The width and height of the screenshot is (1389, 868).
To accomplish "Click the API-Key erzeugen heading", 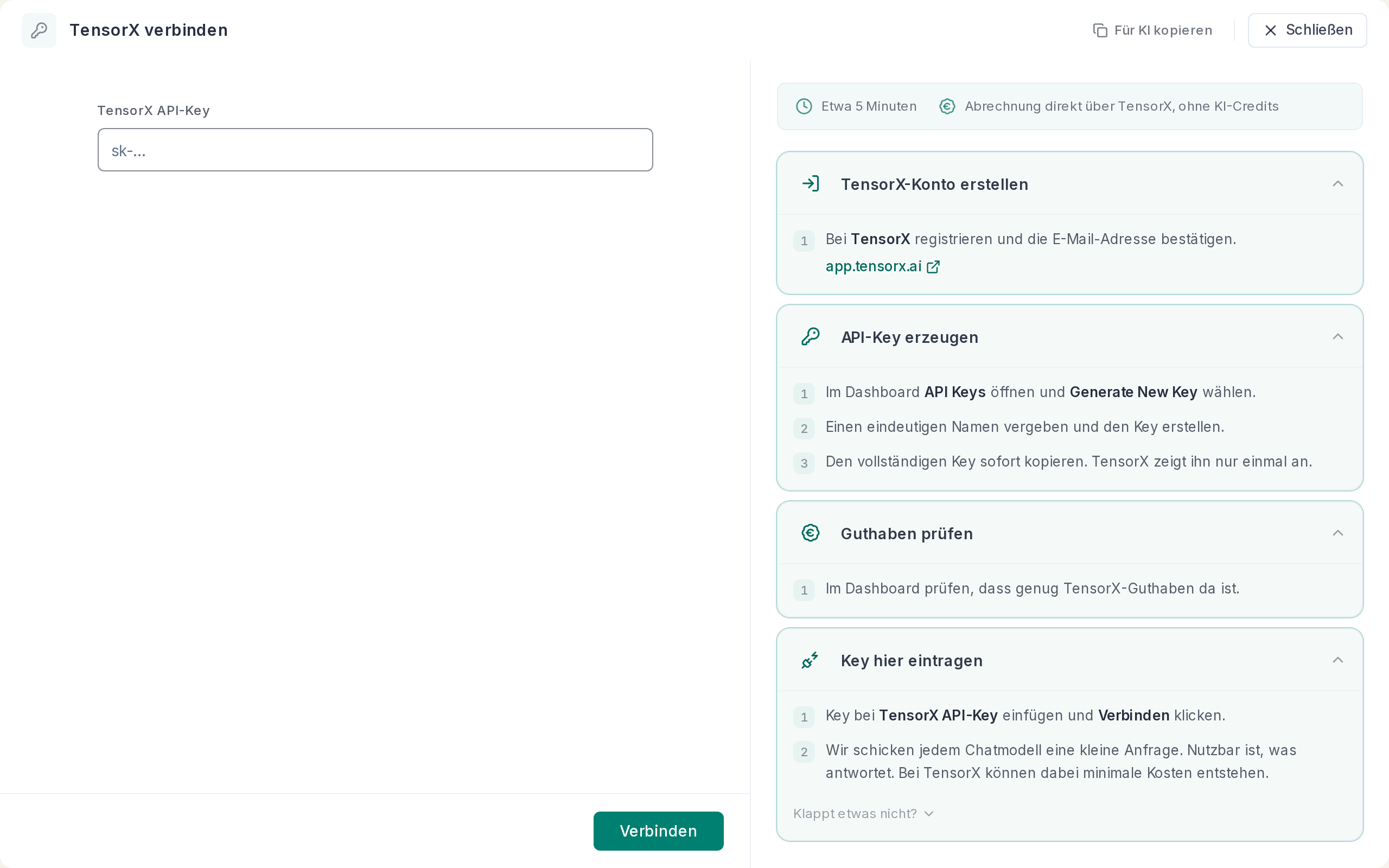I will coord(910,337).
